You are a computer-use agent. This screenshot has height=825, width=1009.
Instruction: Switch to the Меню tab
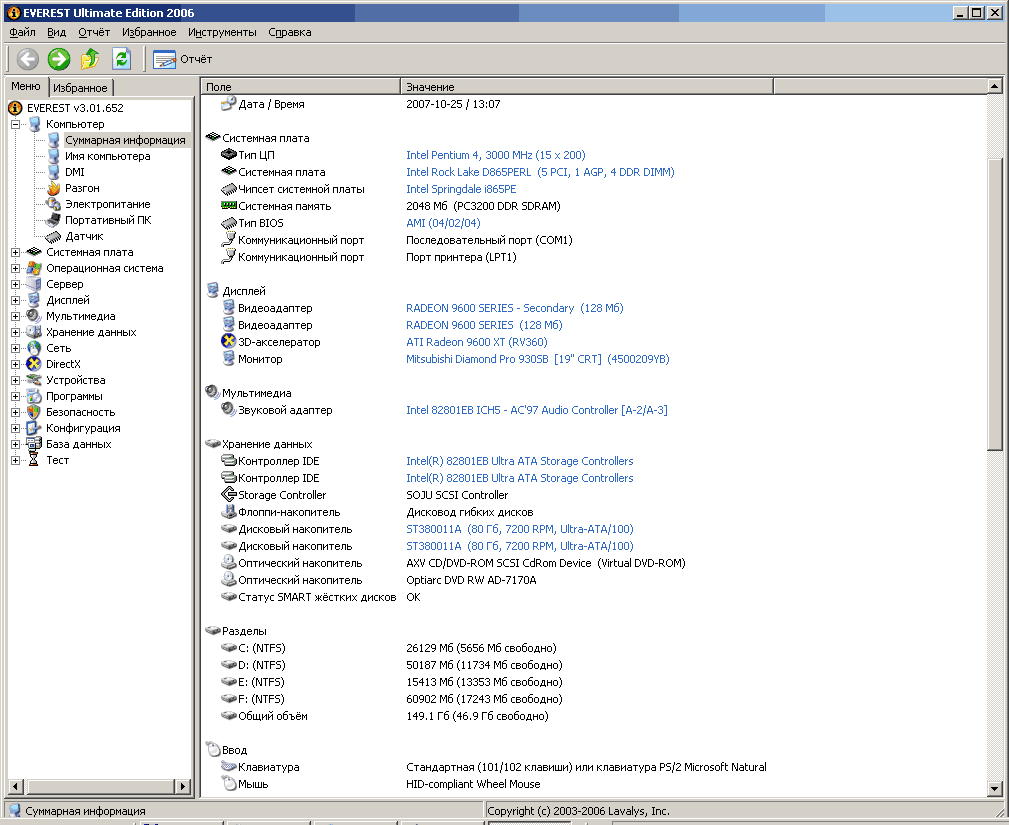click(x=26, y=86)
